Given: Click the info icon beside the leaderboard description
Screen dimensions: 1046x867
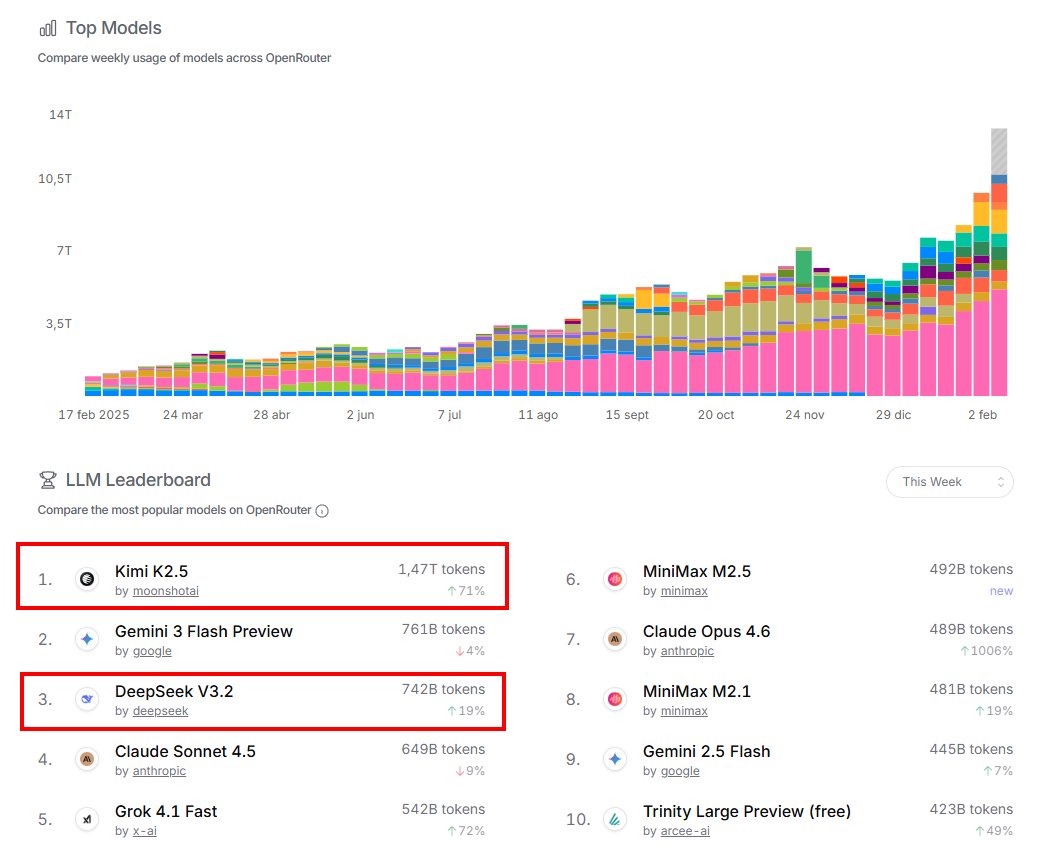Looking at the screenshot, I should 322,511.
